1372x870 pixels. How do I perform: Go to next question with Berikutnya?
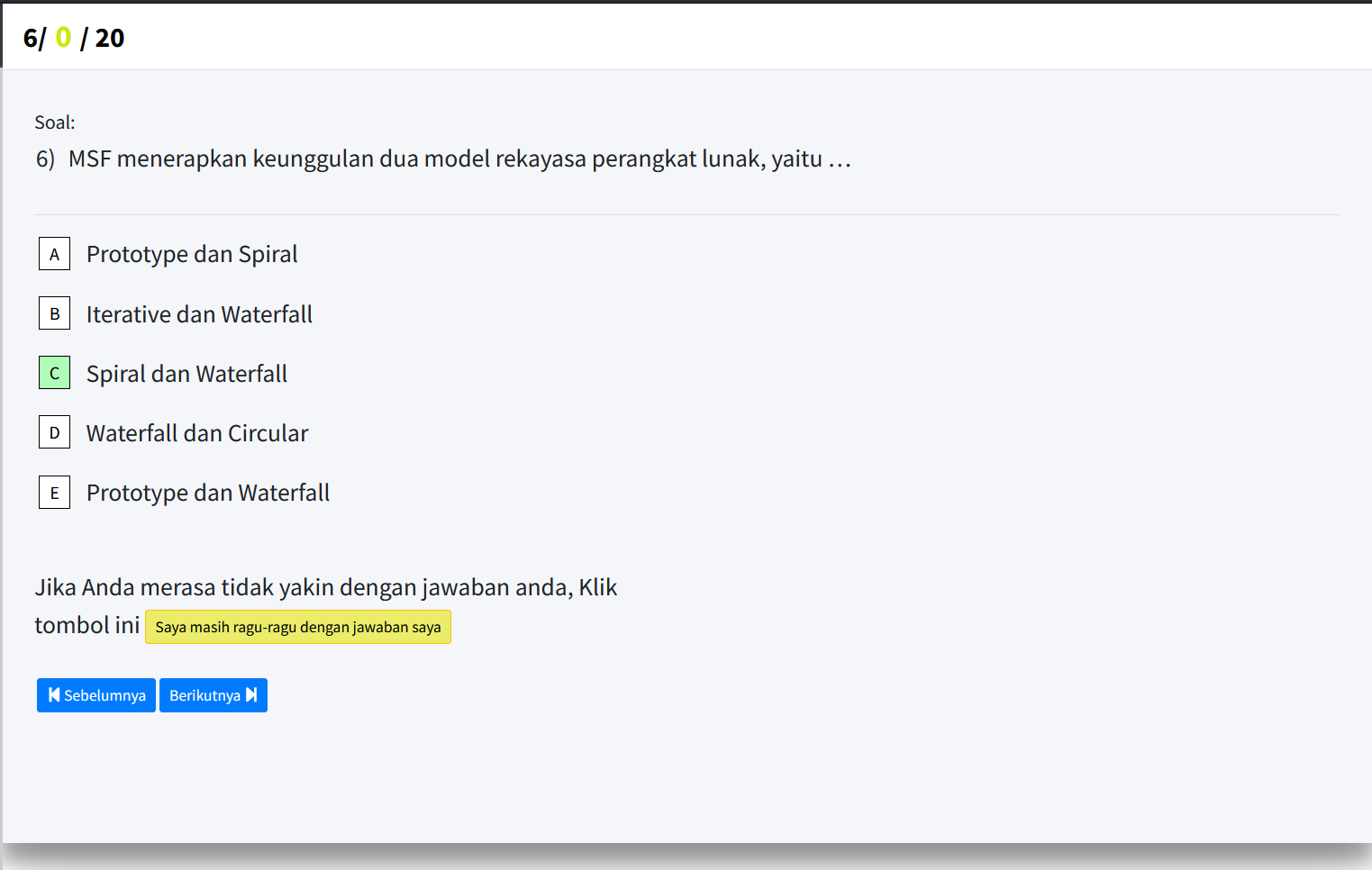[214, 695]
